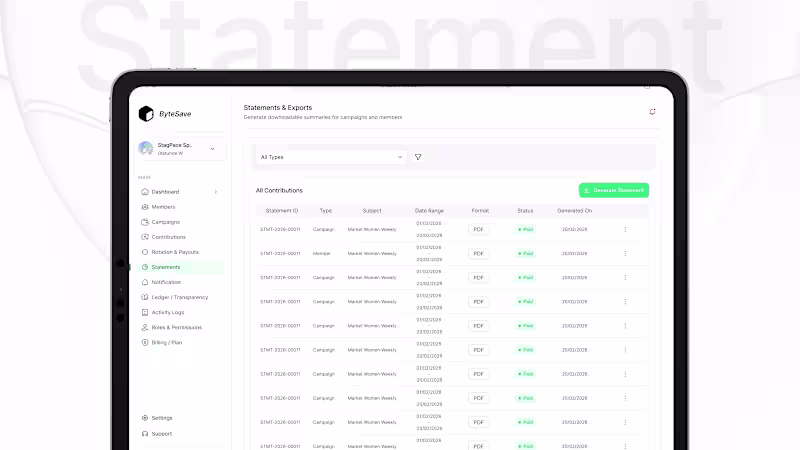Expand the StagPace Sp. workspace switcher chevron

click(212, 149)
